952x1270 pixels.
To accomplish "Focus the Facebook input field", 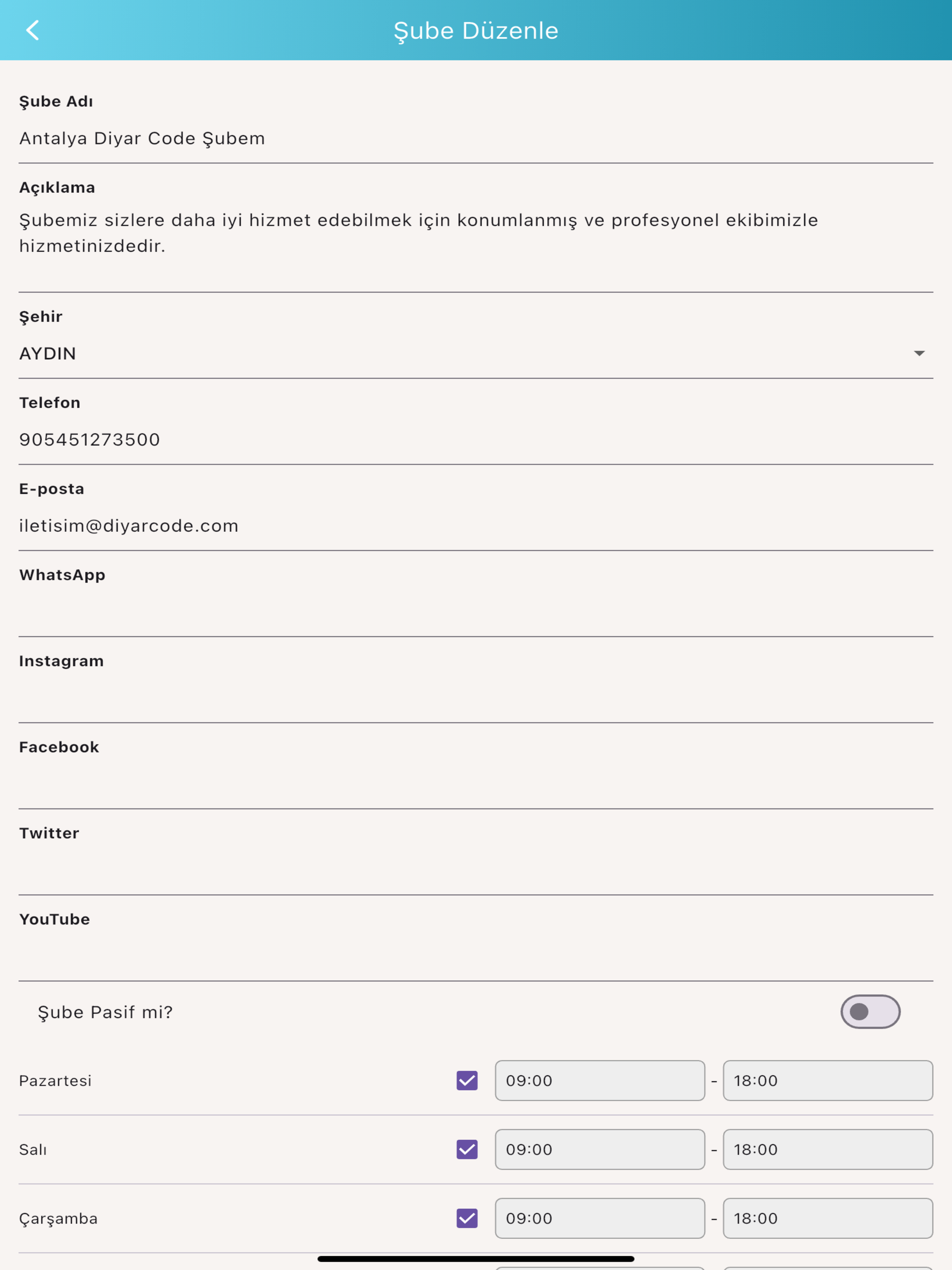I will click(x=476, y=784).
